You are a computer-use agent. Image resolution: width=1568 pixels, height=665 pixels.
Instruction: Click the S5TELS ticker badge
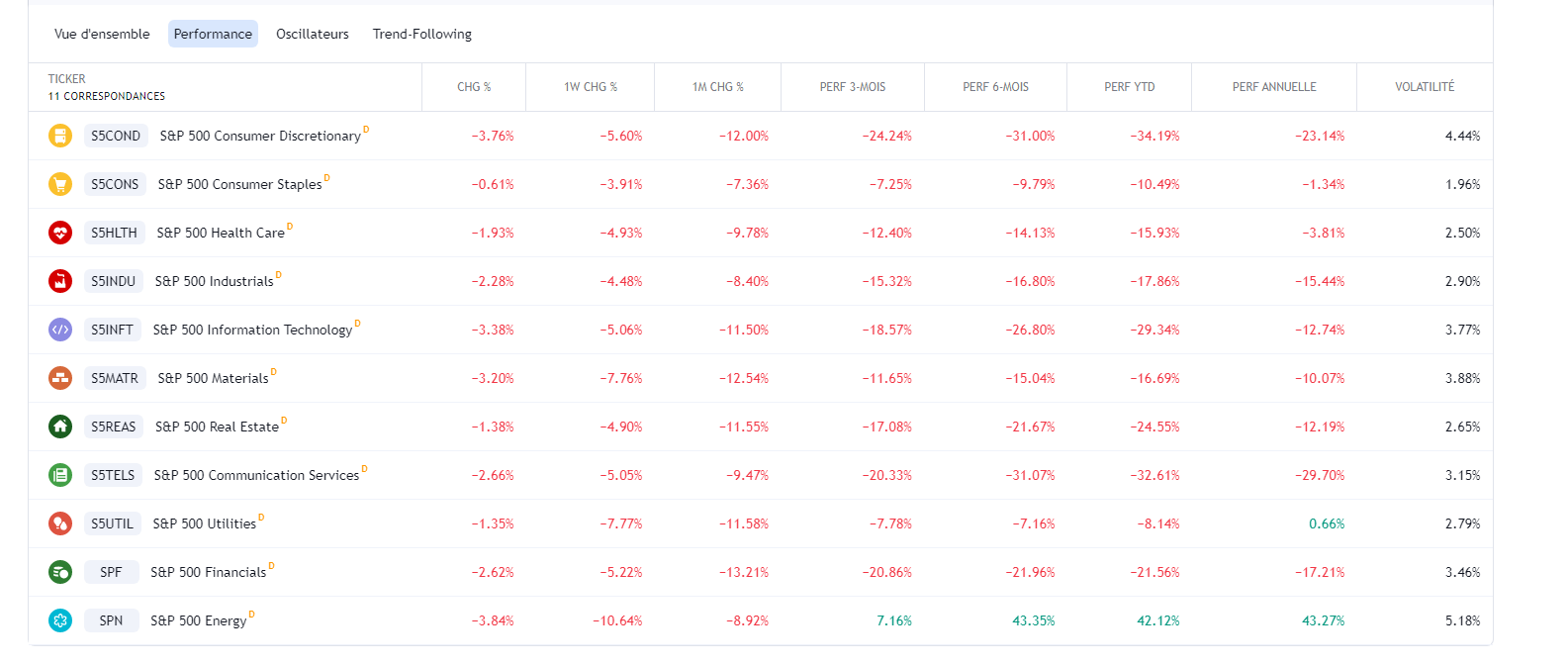point(113,475)
